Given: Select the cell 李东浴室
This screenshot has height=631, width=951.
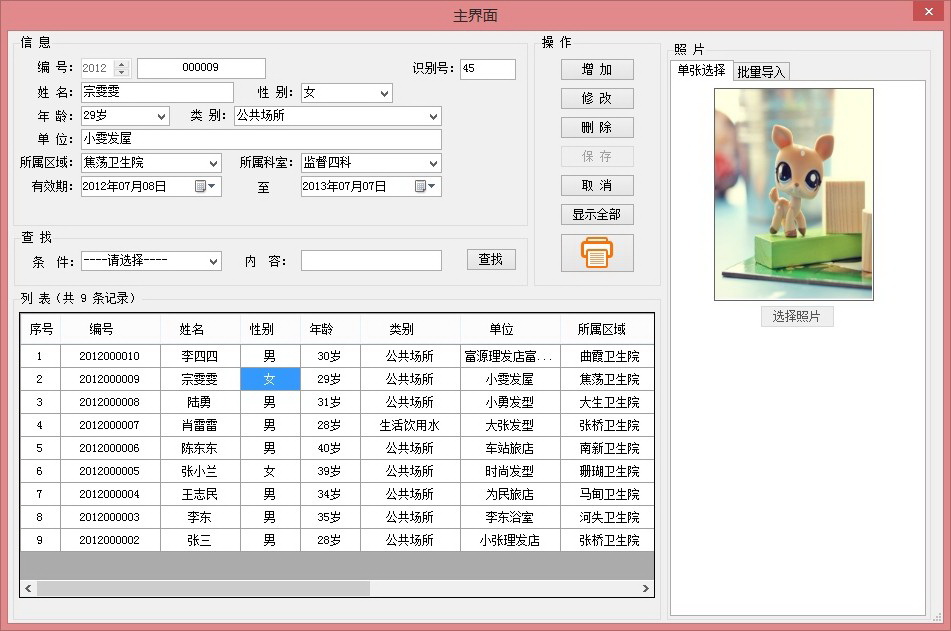Looking at the screenshot, I should [510, 518].
